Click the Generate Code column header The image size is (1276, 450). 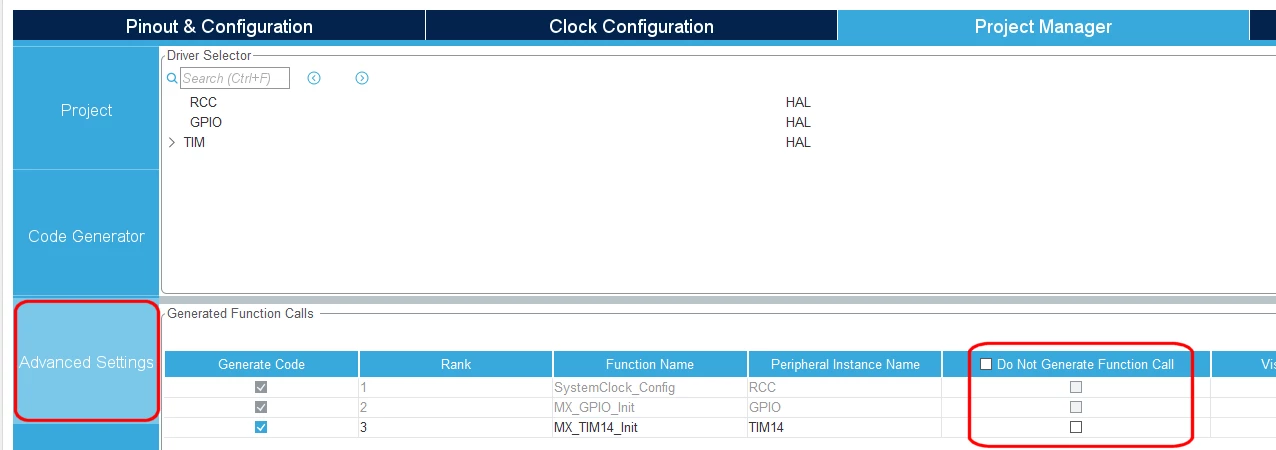[261, 364]
